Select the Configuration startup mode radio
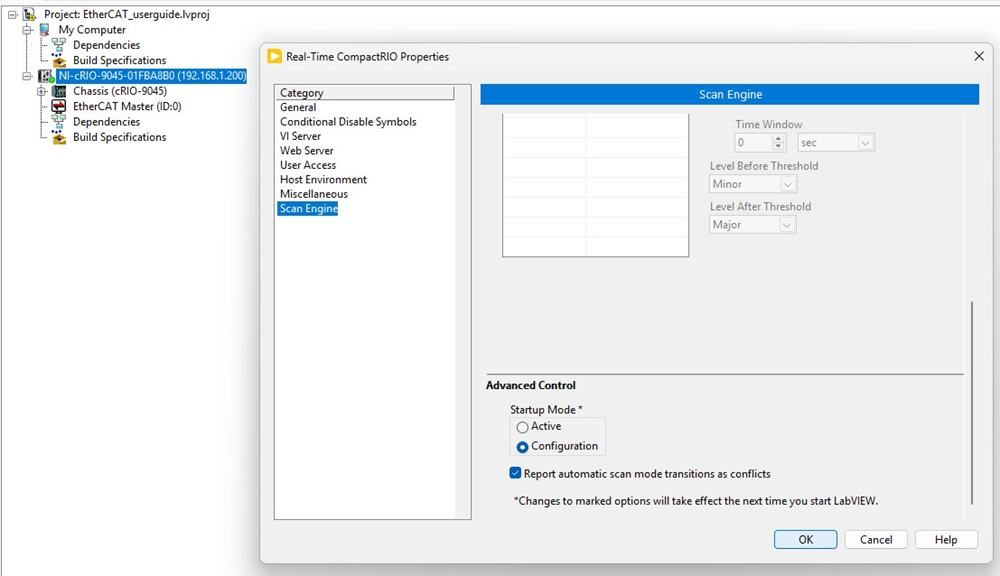Viewport: 1000px width, 576px height. pyautogui.click(x=522, y=447)
